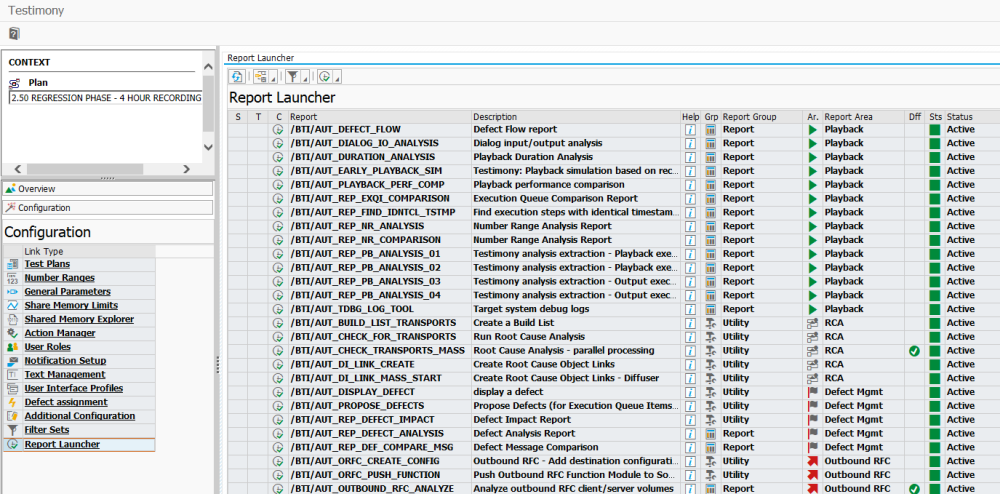The width and height of the screenshot is (1000, 494).
Task: Open the Test Plans link
Action: (x=47, y=264)
